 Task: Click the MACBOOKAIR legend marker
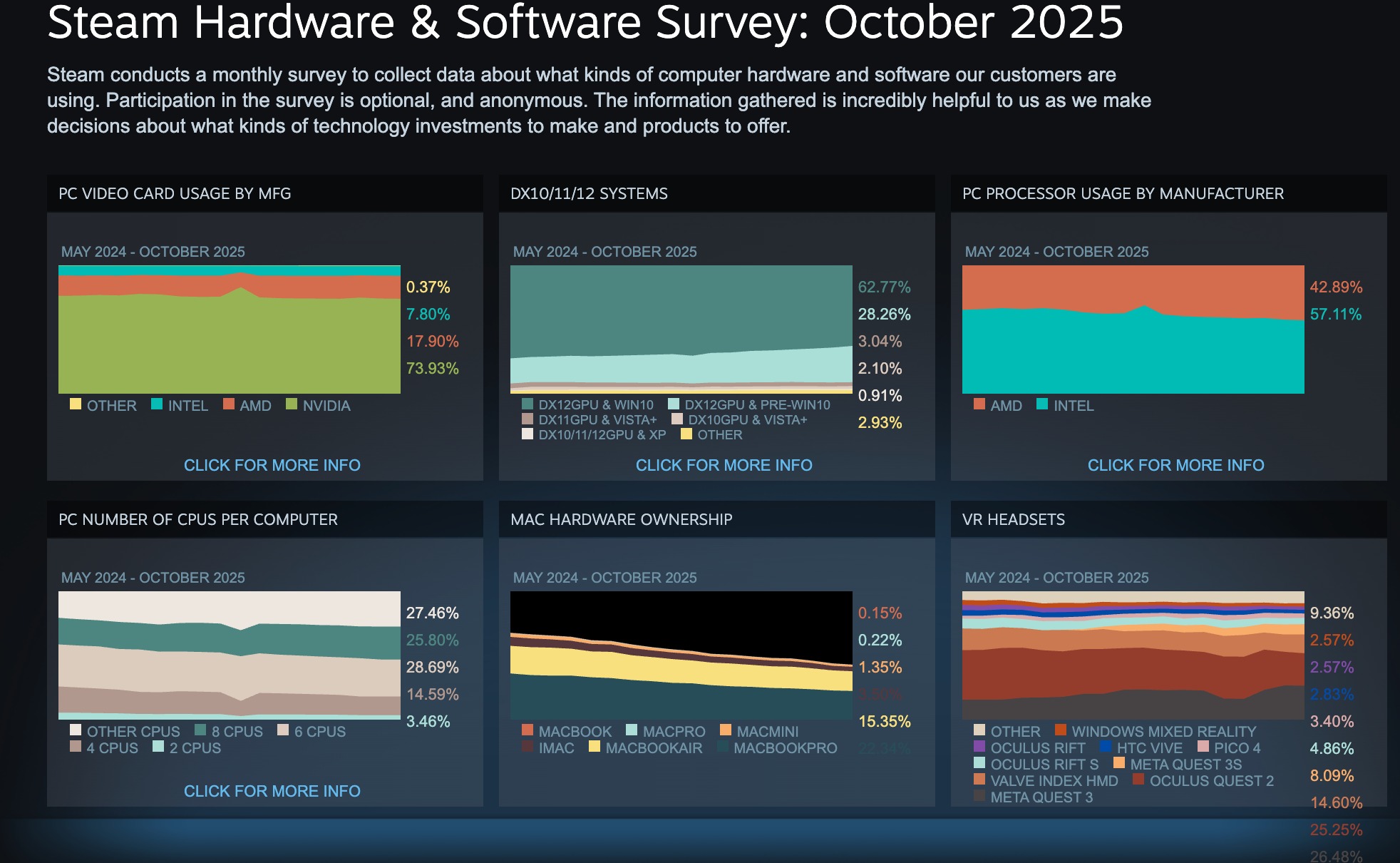tap(593, 748)
